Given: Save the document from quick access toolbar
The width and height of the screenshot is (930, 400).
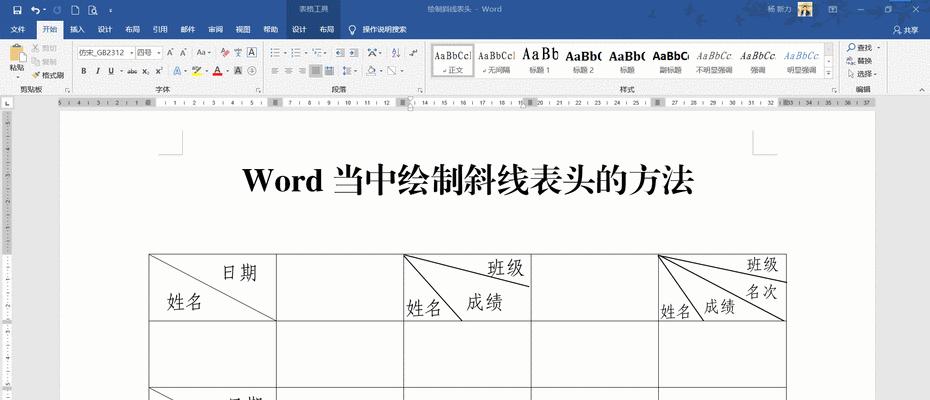Looking at the screenshot, I should click(x=17, y=9).
